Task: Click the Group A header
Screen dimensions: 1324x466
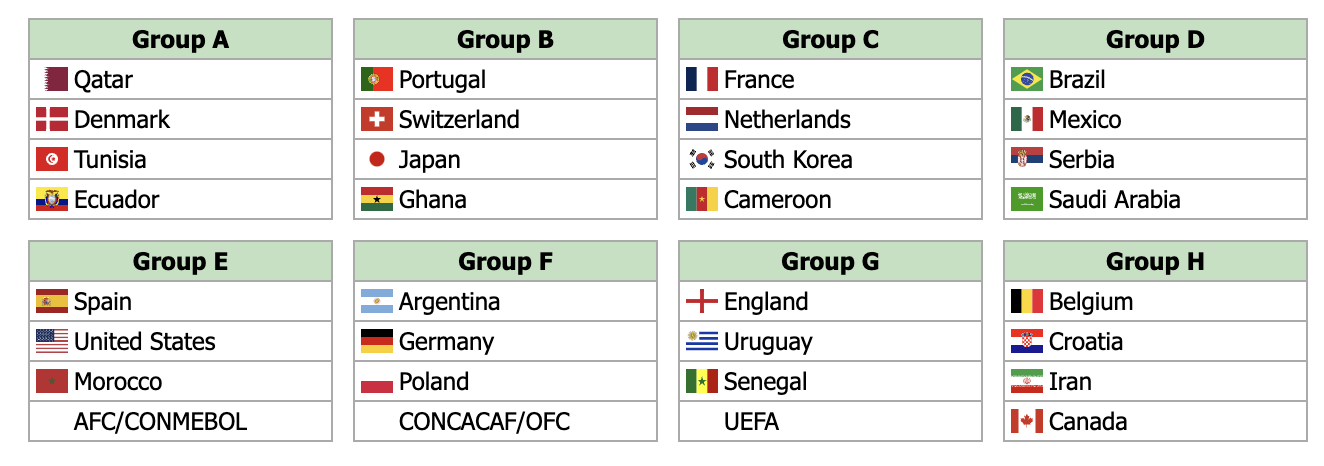Action: click(180, 40)
